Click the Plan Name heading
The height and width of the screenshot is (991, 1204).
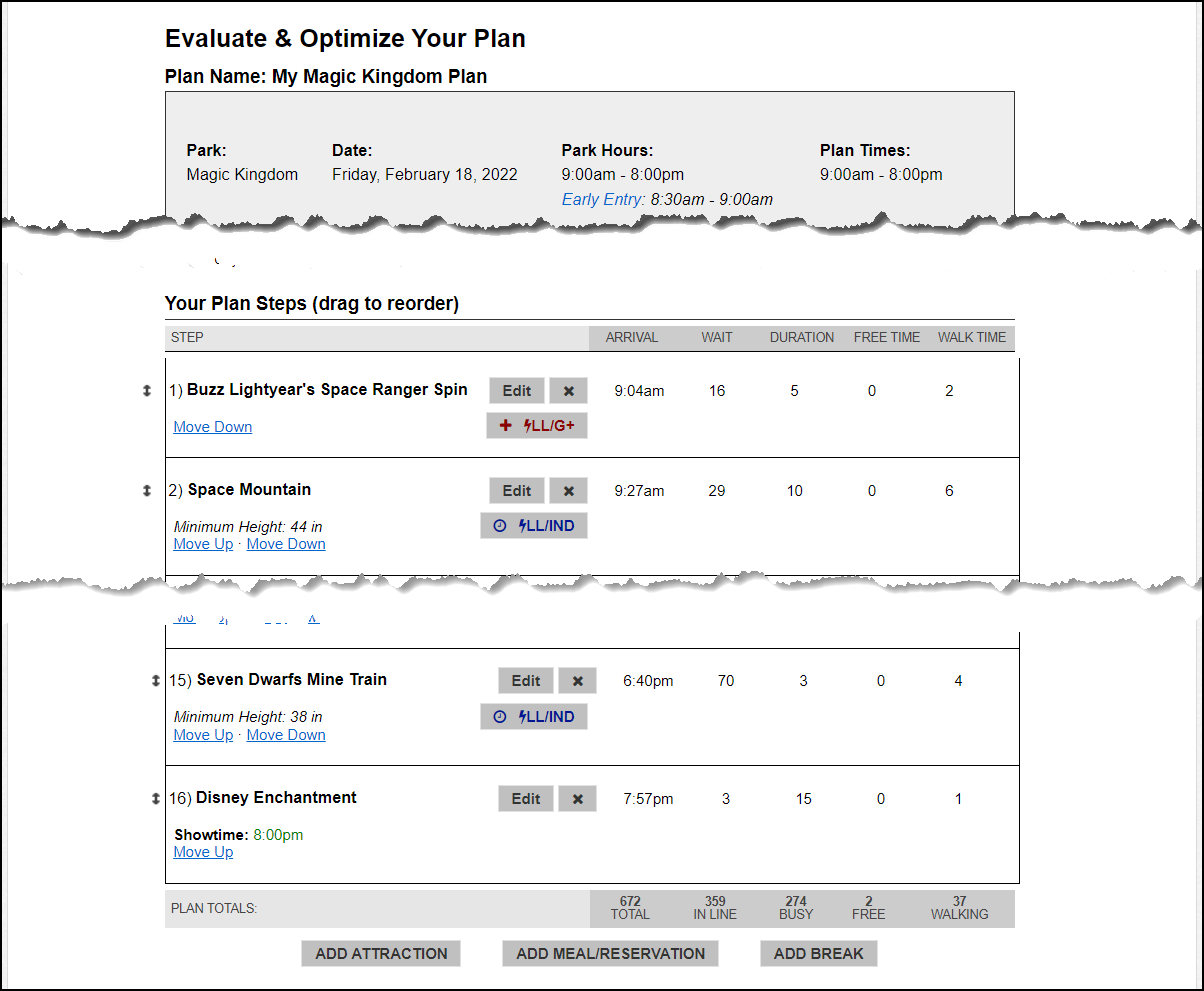click(326, 76)
